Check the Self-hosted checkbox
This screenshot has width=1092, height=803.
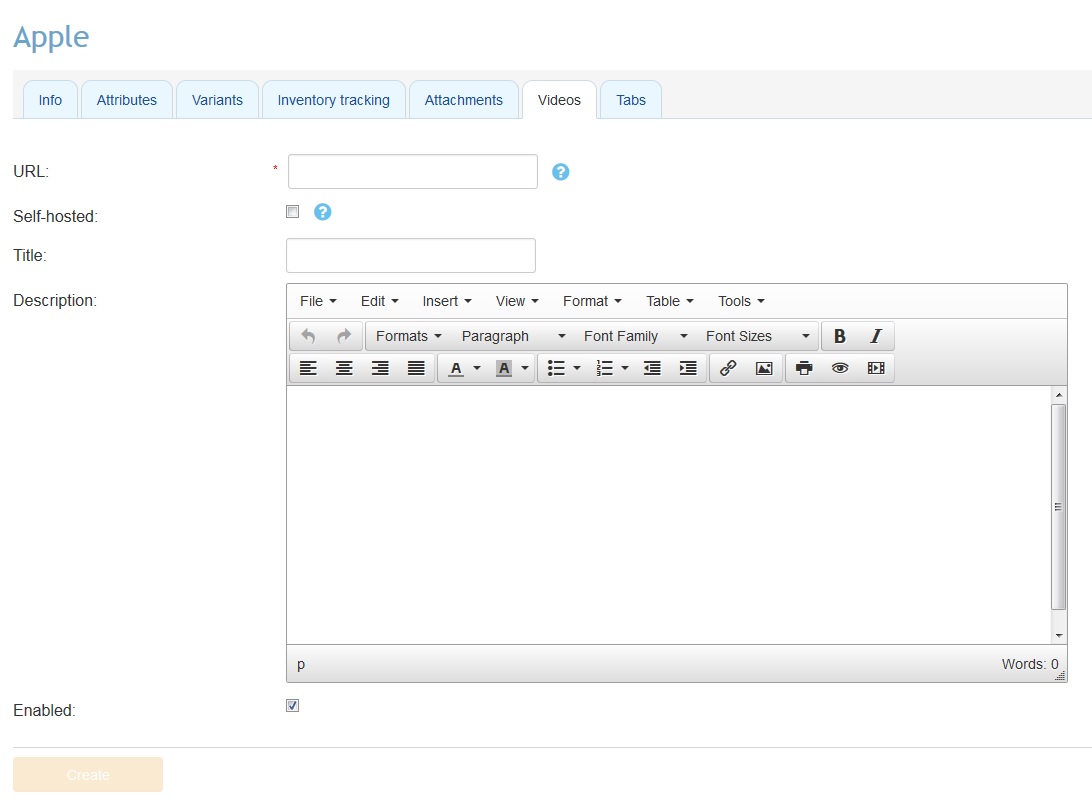292,212
